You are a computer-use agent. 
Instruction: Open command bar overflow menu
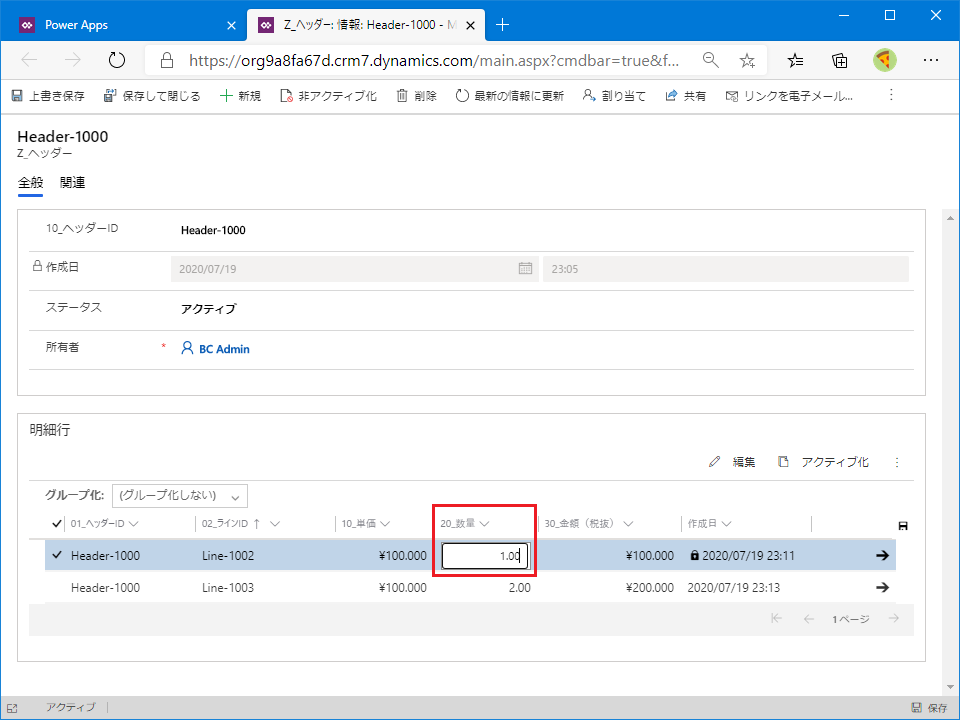tap(891, 96)
